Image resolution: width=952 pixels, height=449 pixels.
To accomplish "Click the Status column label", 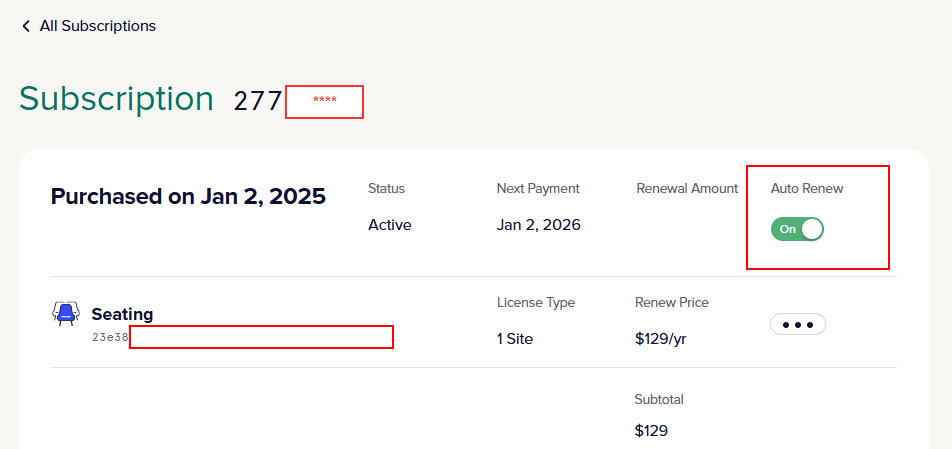I will 386,188.
